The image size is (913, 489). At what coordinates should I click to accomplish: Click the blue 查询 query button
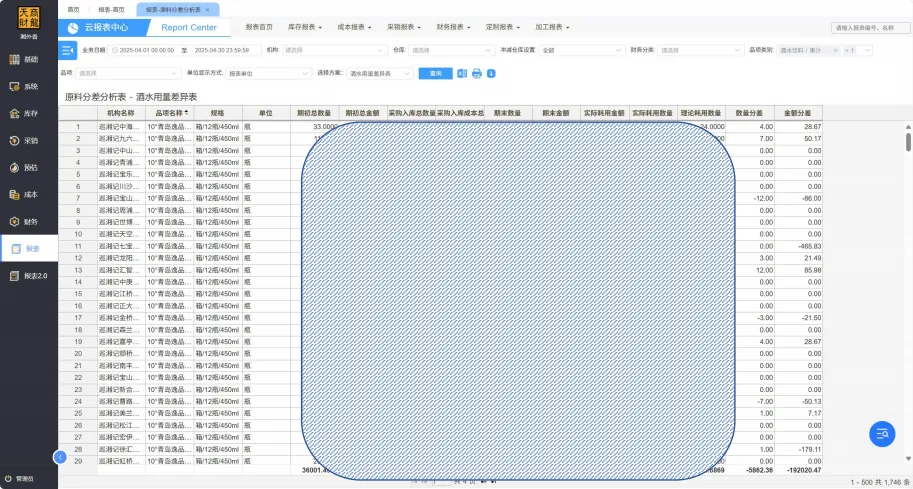(435, 73)
